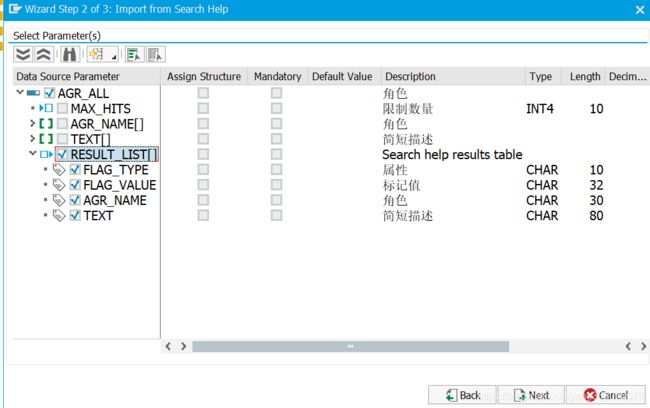
Task: Click the MAX_HITS import parameter icon
Action: pyautogui.click(x=46, y=108)
